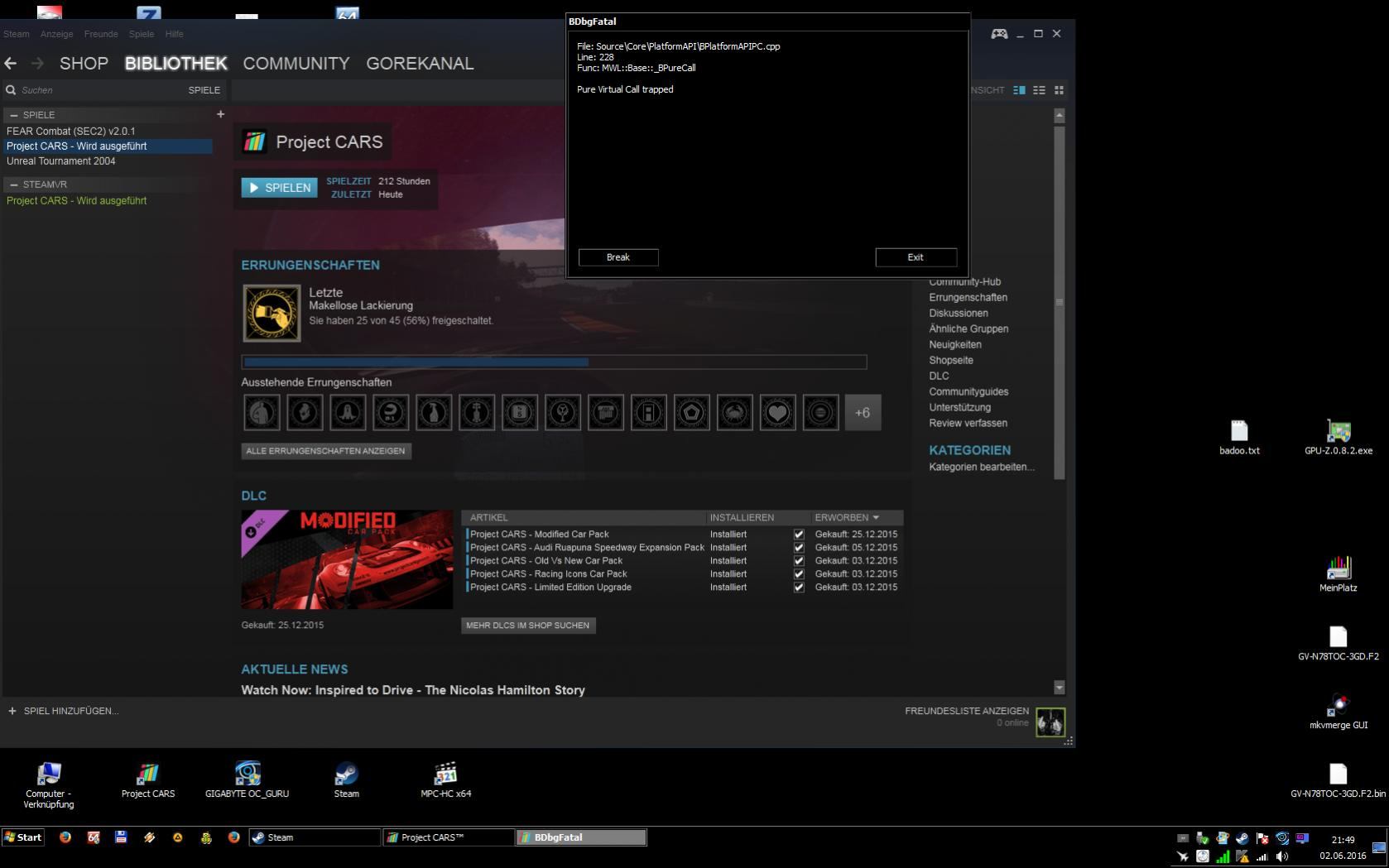Uncheck Modified Car Pack install checkbox
Screen dimensions: 1389x868
click(799, 535)
